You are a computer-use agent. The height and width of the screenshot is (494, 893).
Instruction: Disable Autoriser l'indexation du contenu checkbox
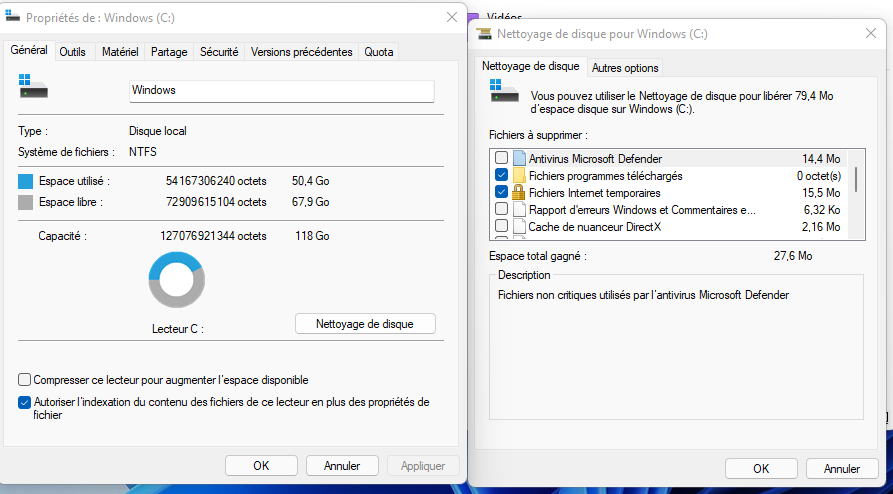tap(24, 402)
